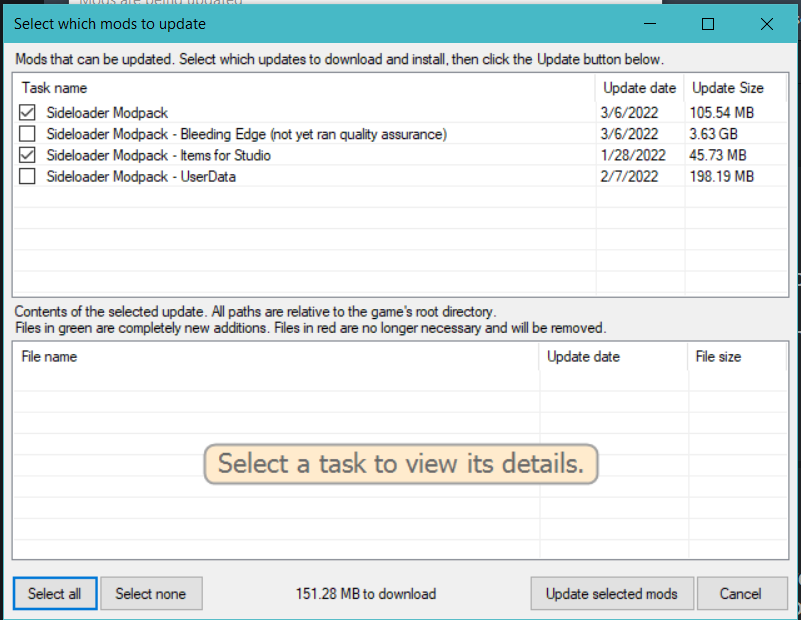Viewport: 801px width, 620px height.
Task: Maximize the mod update window
Action: 708,24
